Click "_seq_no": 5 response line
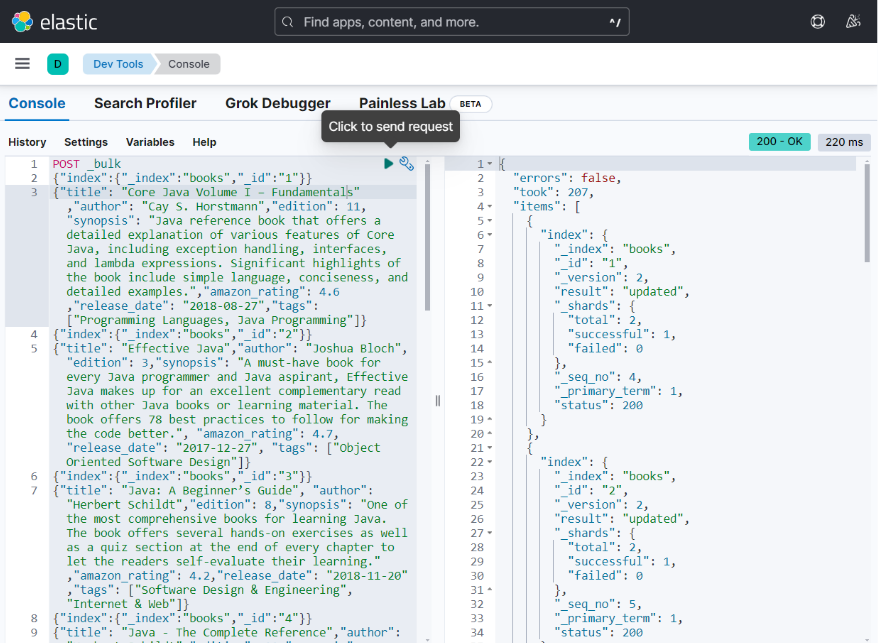The height and width of the screenshot is (643, 878). pos(598,604)
